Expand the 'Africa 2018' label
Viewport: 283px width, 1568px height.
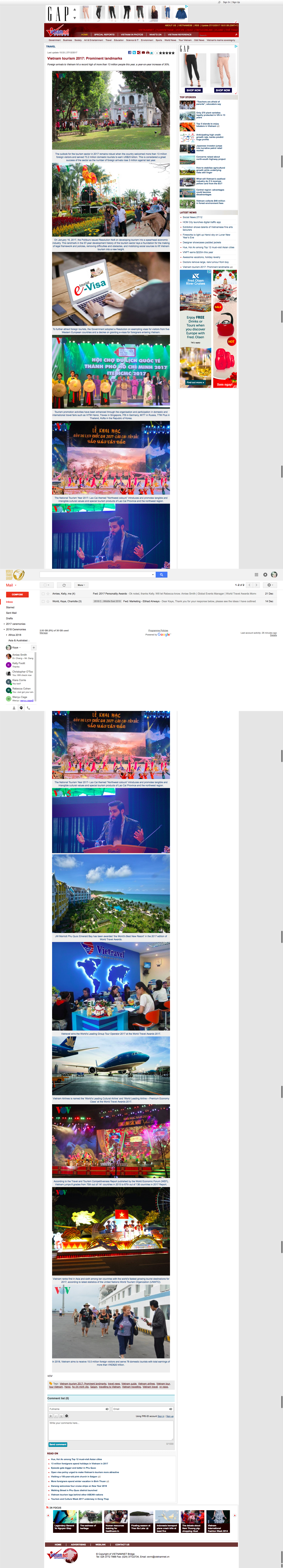click(7, 635)
